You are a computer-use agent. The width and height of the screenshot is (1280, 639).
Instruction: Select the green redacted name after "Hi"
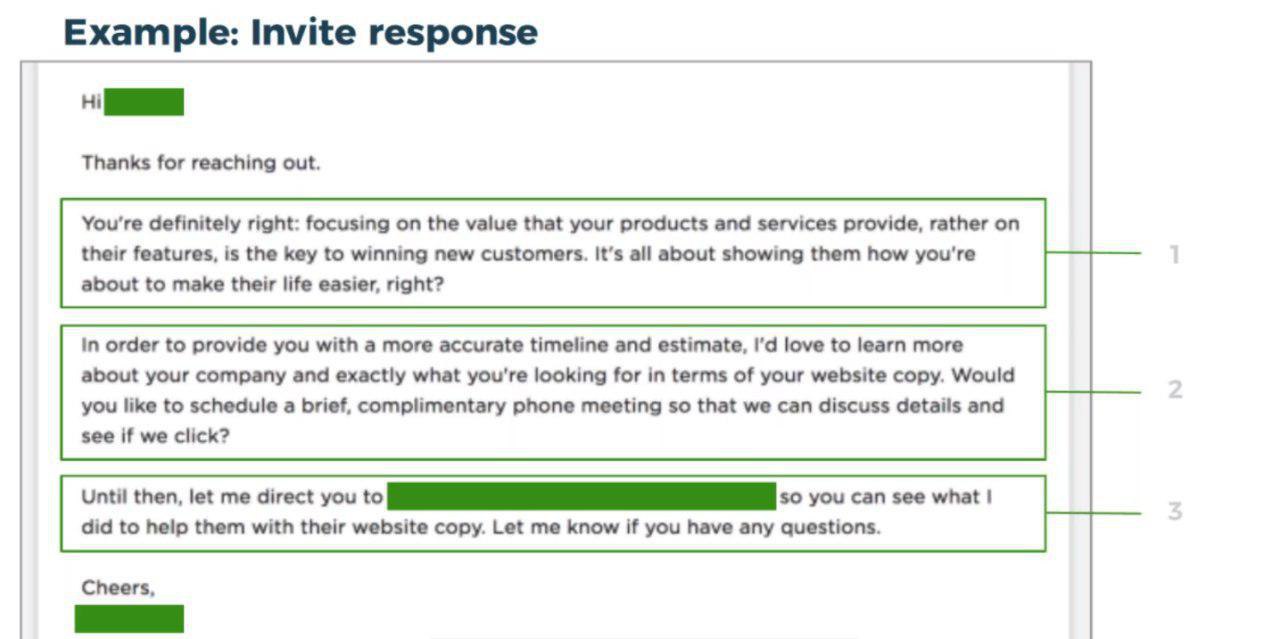144,102
